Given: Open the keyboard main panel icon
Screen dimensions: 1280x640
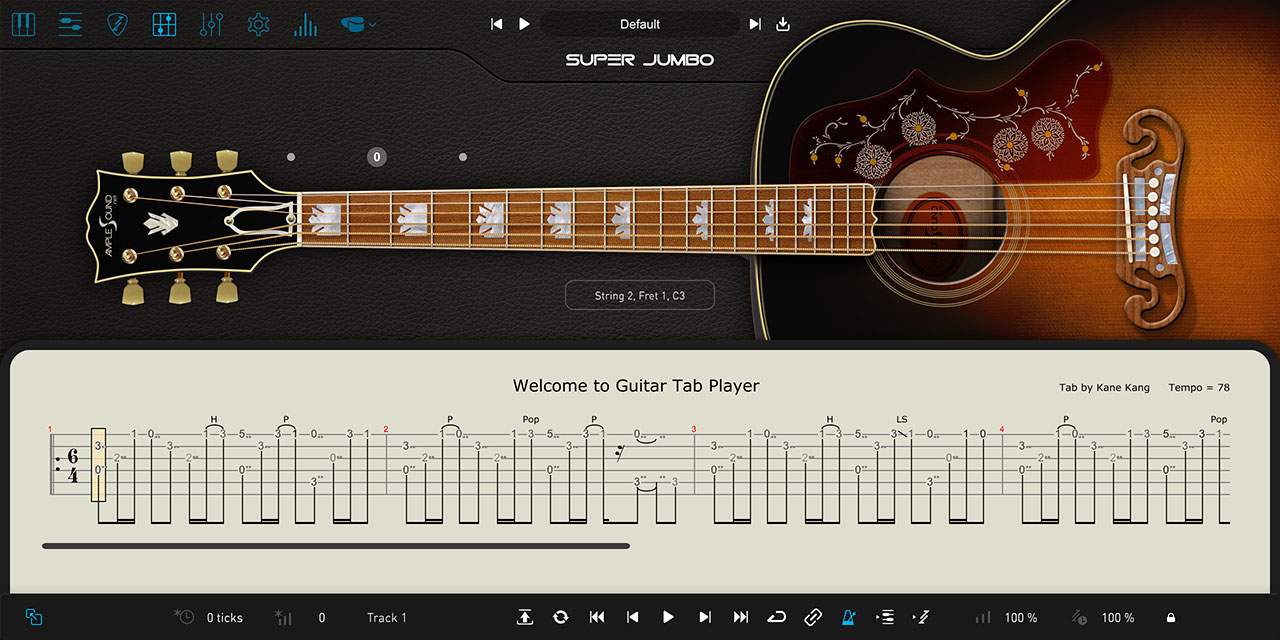Looking at the screenshot, I should [22, 24].
